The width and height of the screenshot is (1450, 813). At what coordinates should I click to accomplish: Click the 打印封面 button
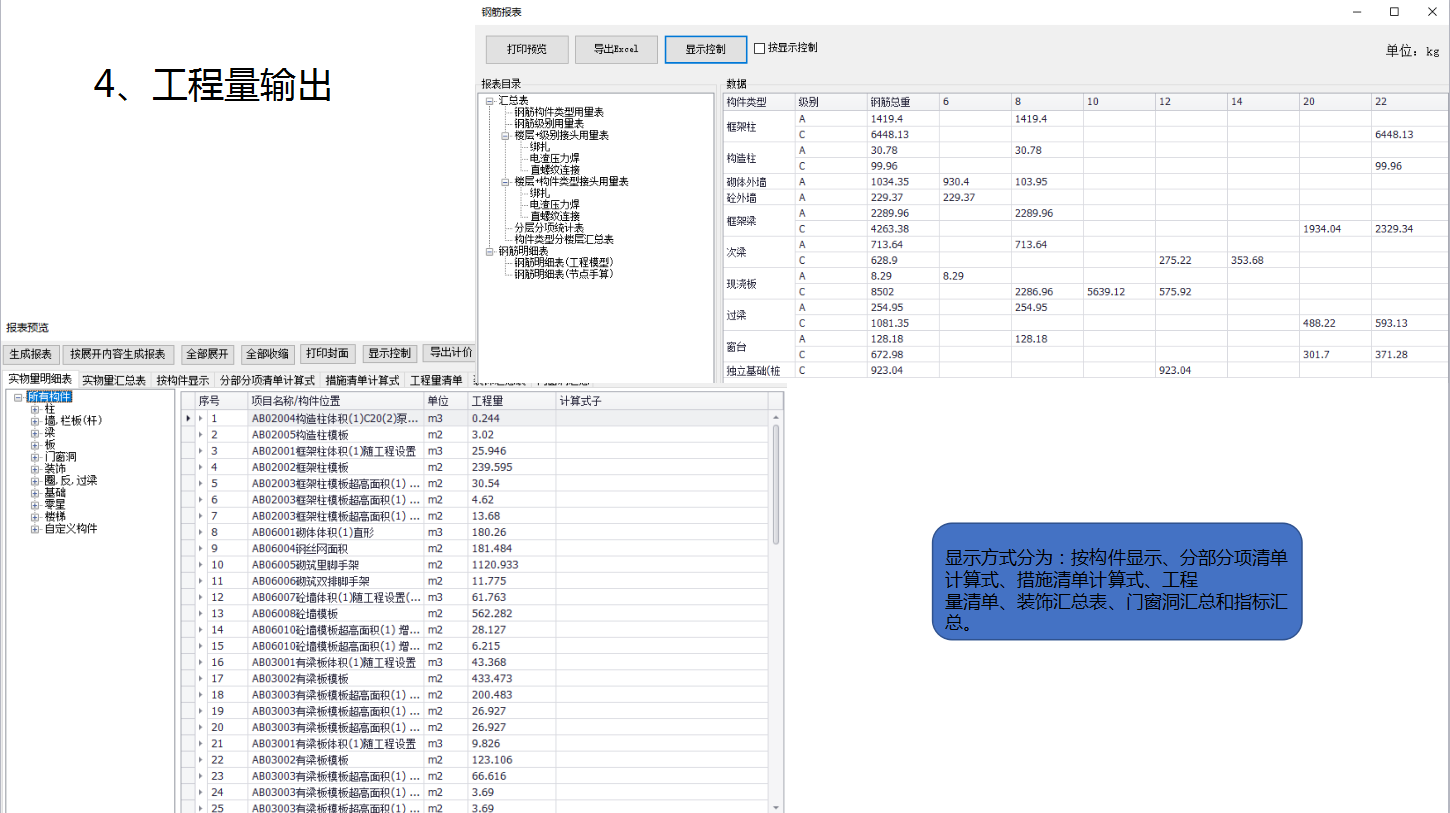tap(328, 354)
